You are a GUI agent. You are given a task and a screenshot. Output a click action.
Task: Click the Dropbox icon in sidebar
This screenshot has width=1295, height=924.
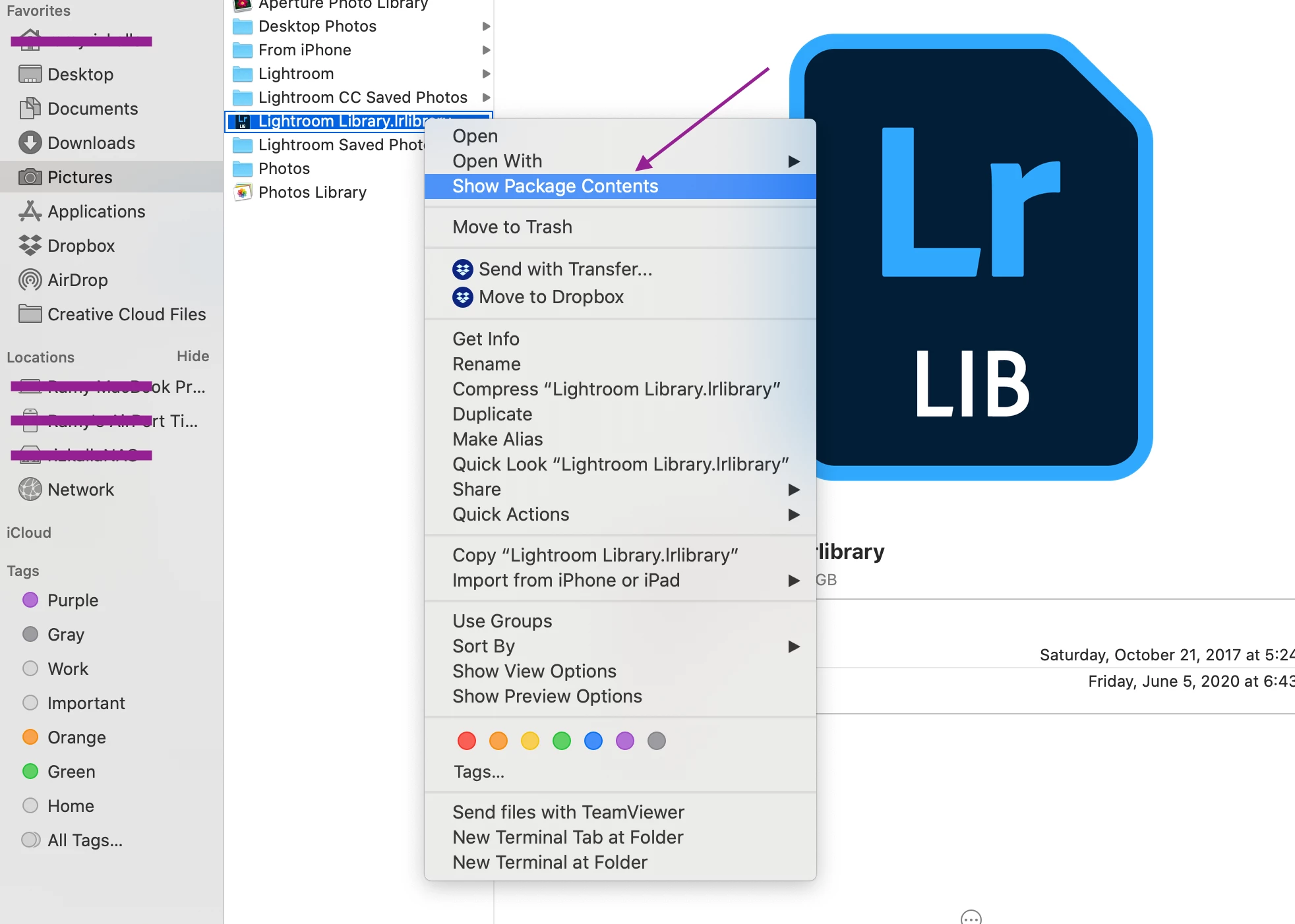[30, 246]
